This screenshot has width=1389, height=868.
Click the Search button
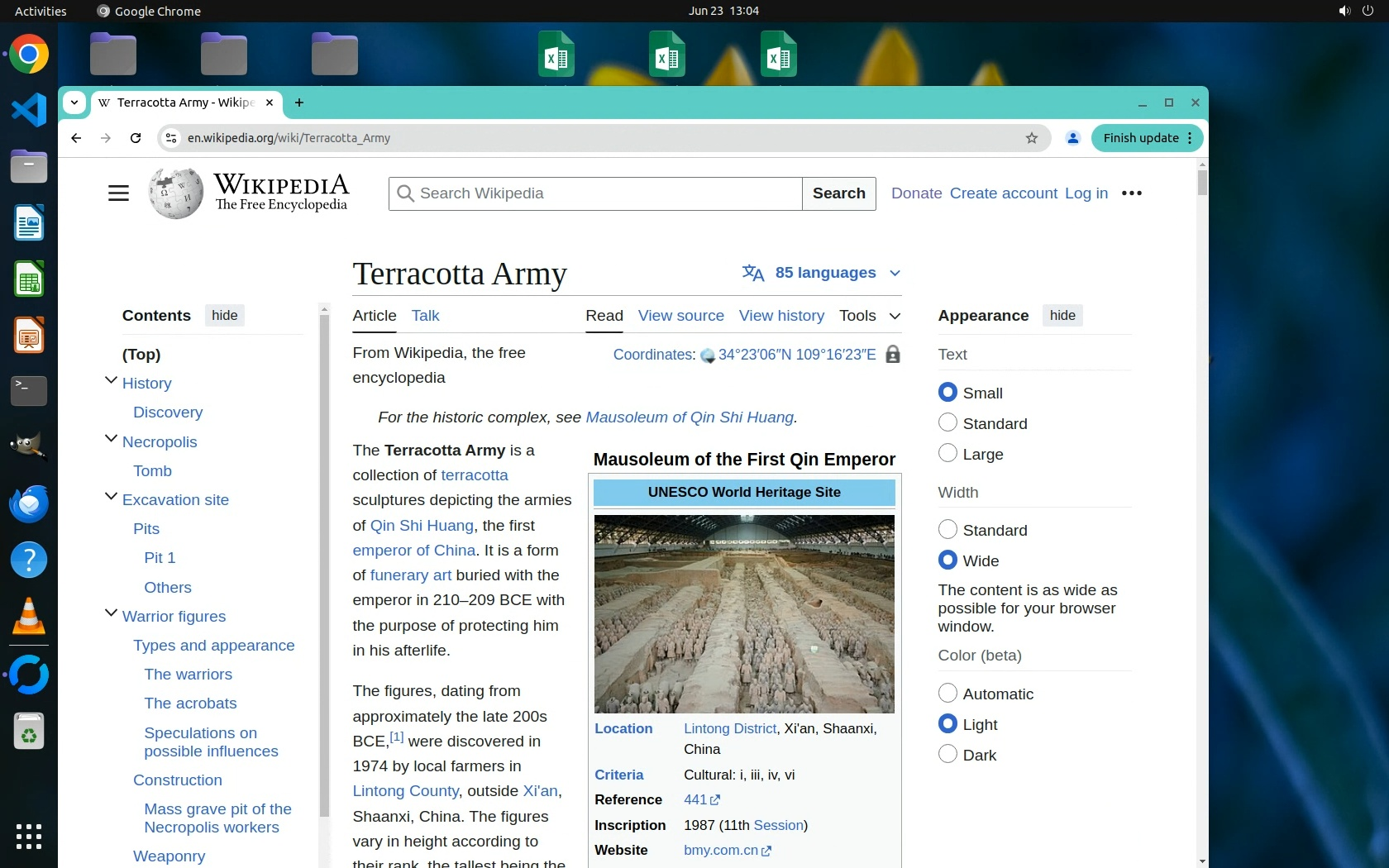(x=838, y=193)
